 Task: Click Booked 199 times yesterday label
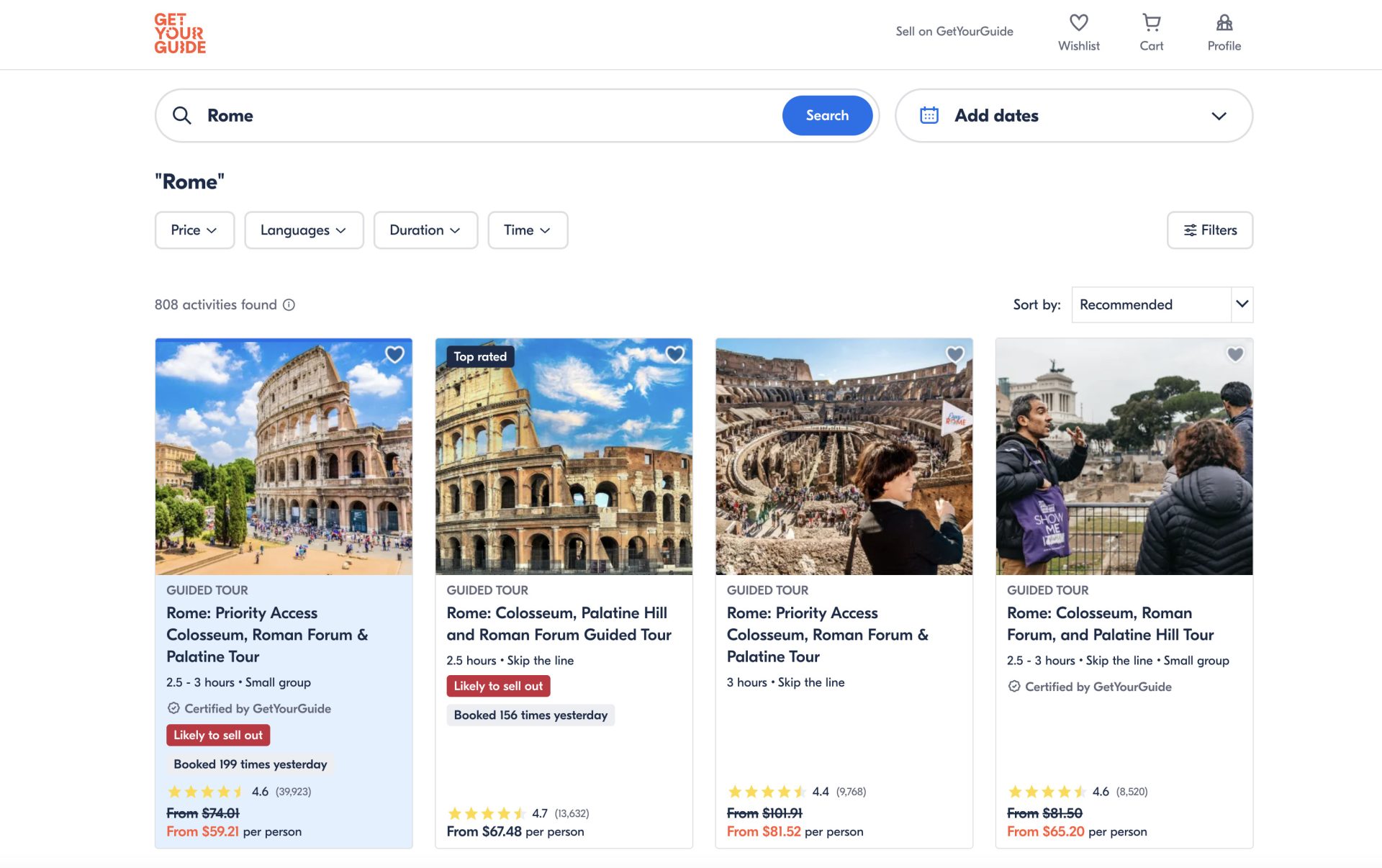pos(250,764)
